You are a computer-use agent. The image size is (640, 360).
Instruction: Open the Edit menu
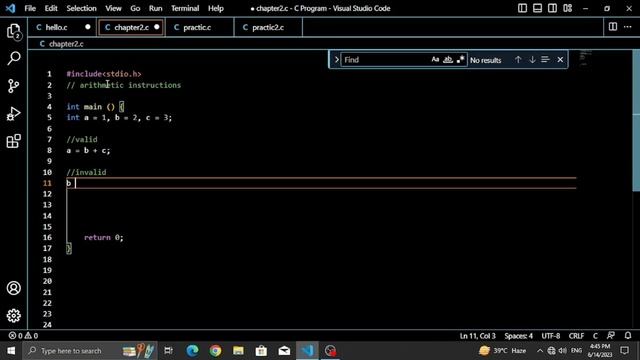click(51, 8)
